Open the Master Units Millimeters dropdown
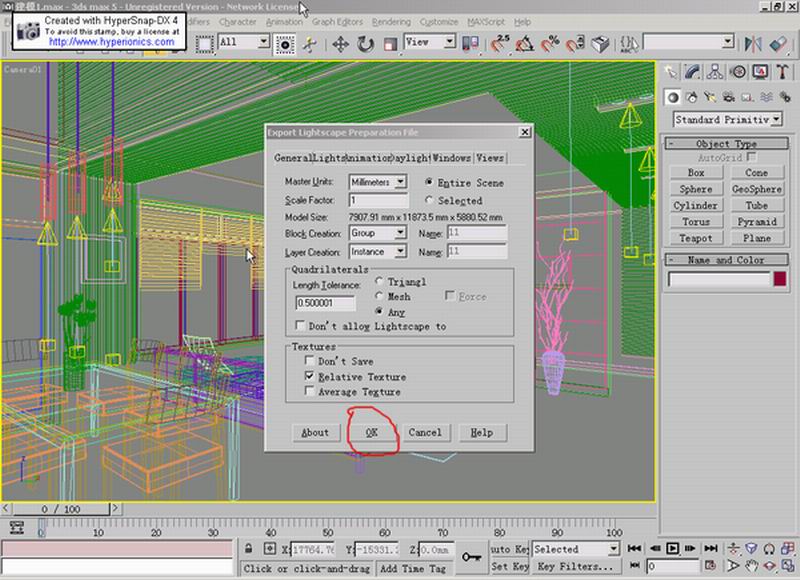800x580 pixels. click(400, 182)
